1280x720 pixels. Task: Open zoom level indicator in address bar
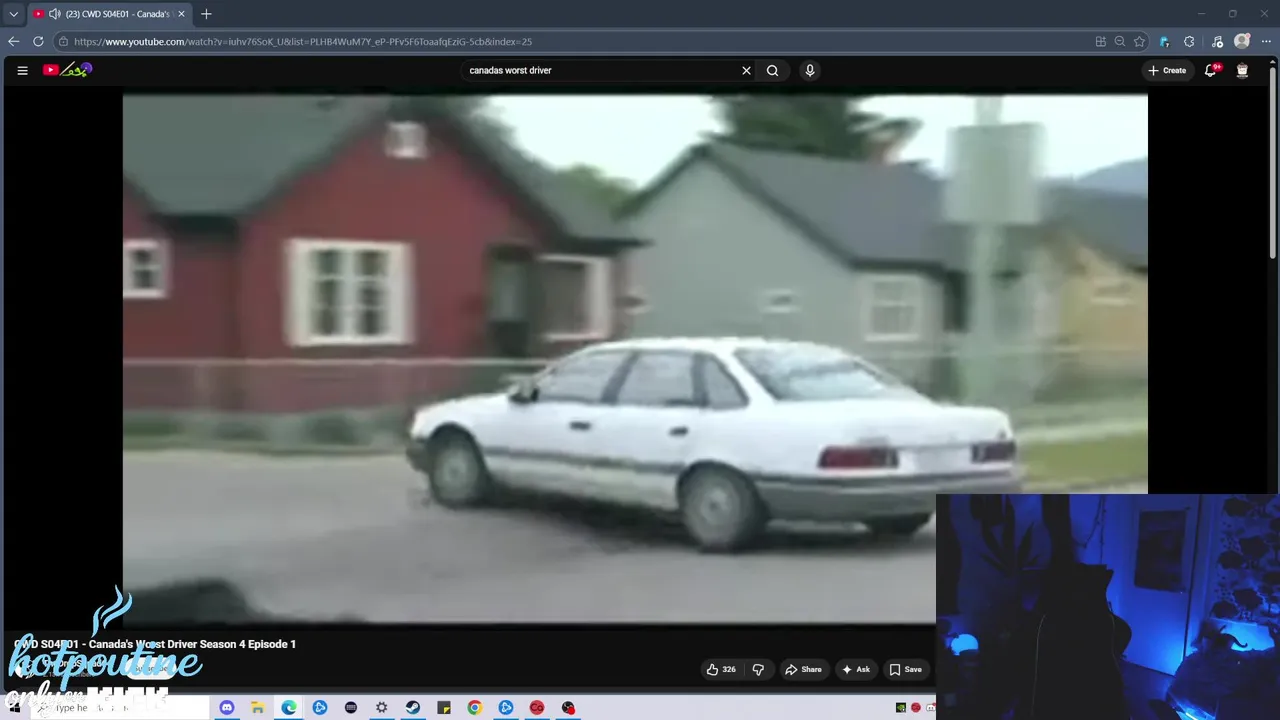(x=1120, y=42)
